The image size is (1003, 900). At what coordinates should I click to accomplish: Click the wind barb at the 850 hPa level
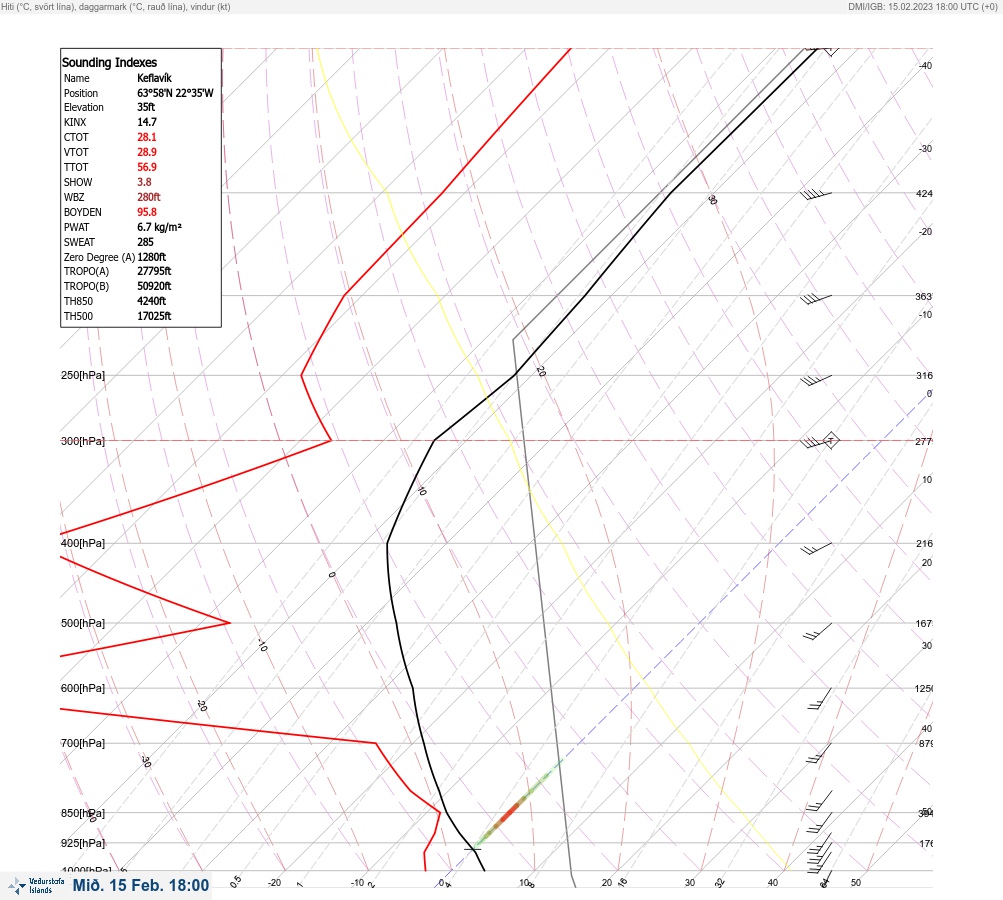(x=819, y=823)
